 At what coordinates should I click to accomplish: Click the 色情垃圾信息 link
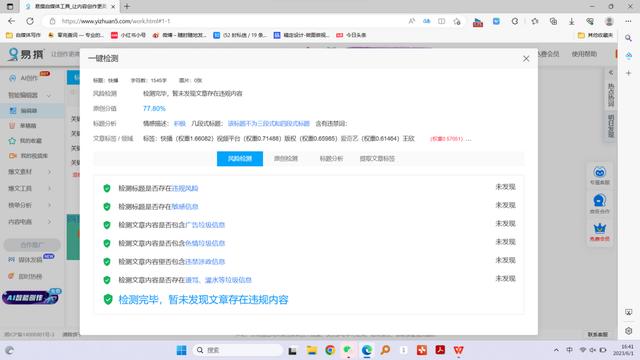pyautogui.click(x=205, y=243)
